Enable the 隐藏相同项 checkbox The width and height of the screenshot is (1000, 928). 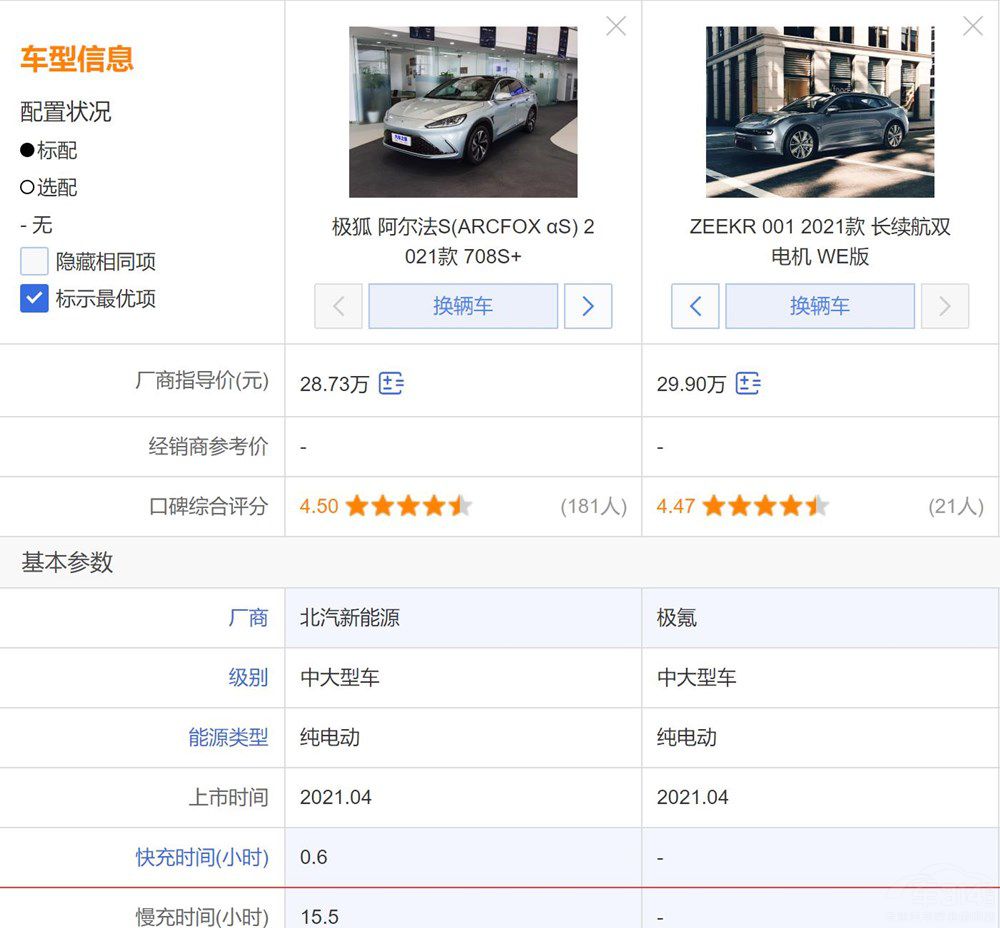[x=35, y=262]
